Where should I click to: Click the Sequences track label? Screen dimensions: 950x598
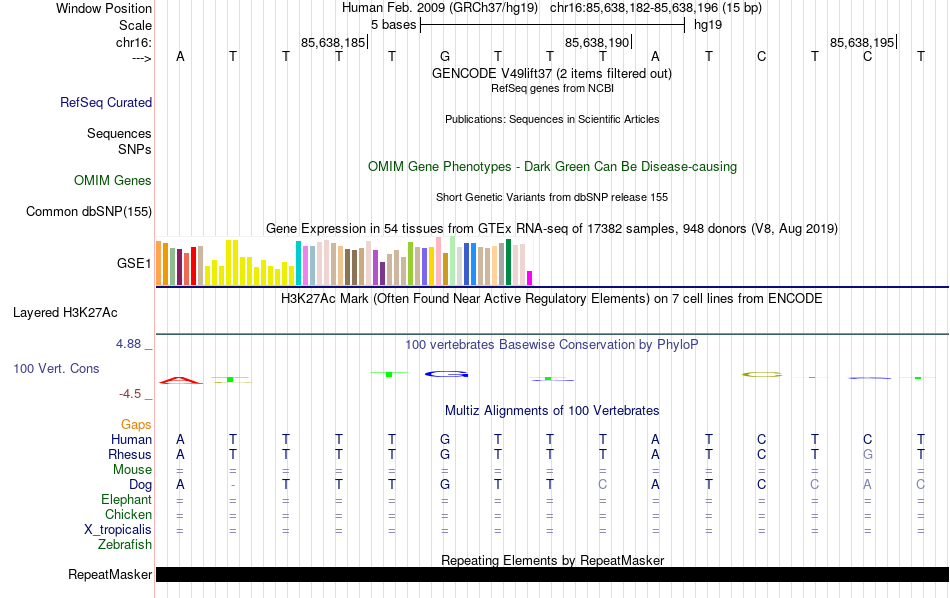(x=119, y=133)
